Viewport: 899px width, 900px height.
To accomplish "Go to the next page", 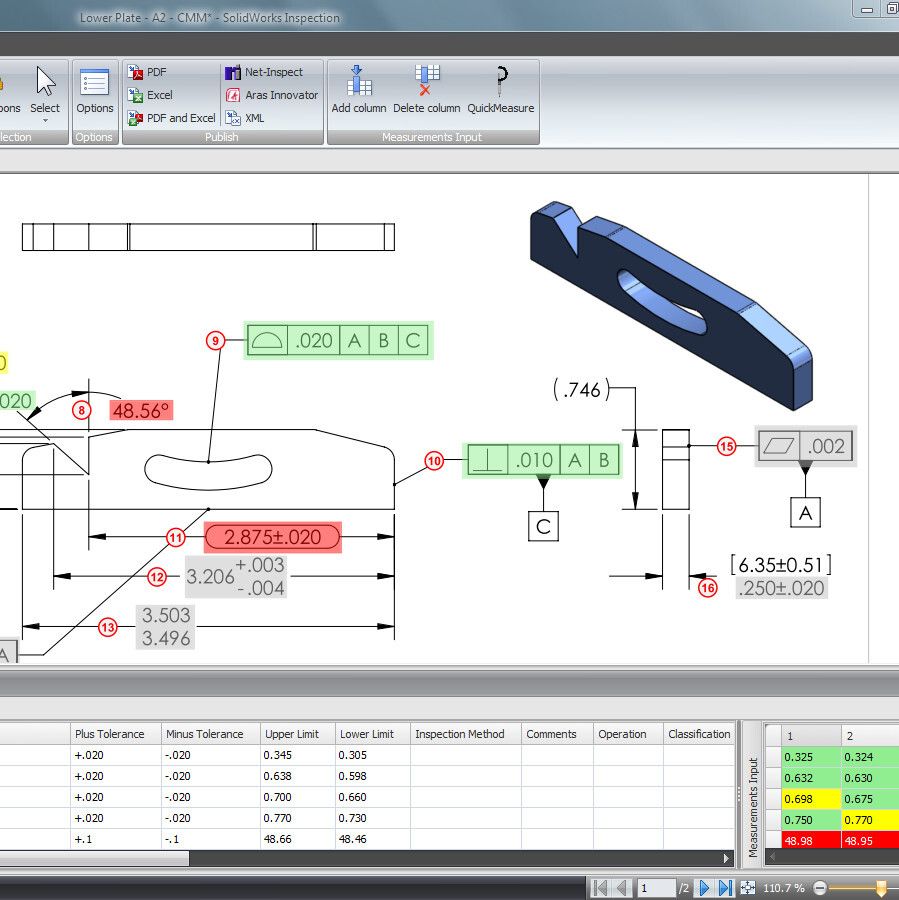I will click(x=704, y=888).
